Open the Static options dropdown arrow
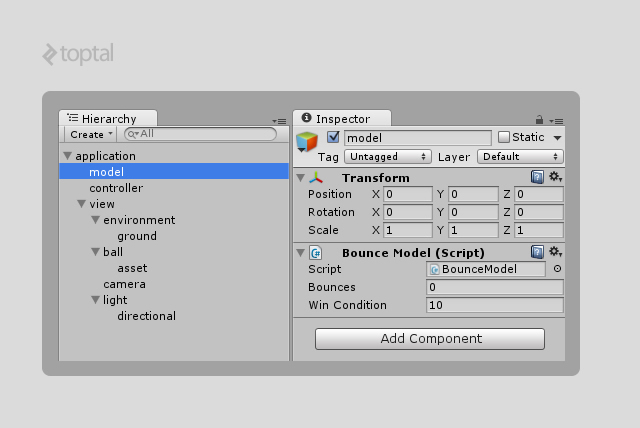 tap(557, 138)
